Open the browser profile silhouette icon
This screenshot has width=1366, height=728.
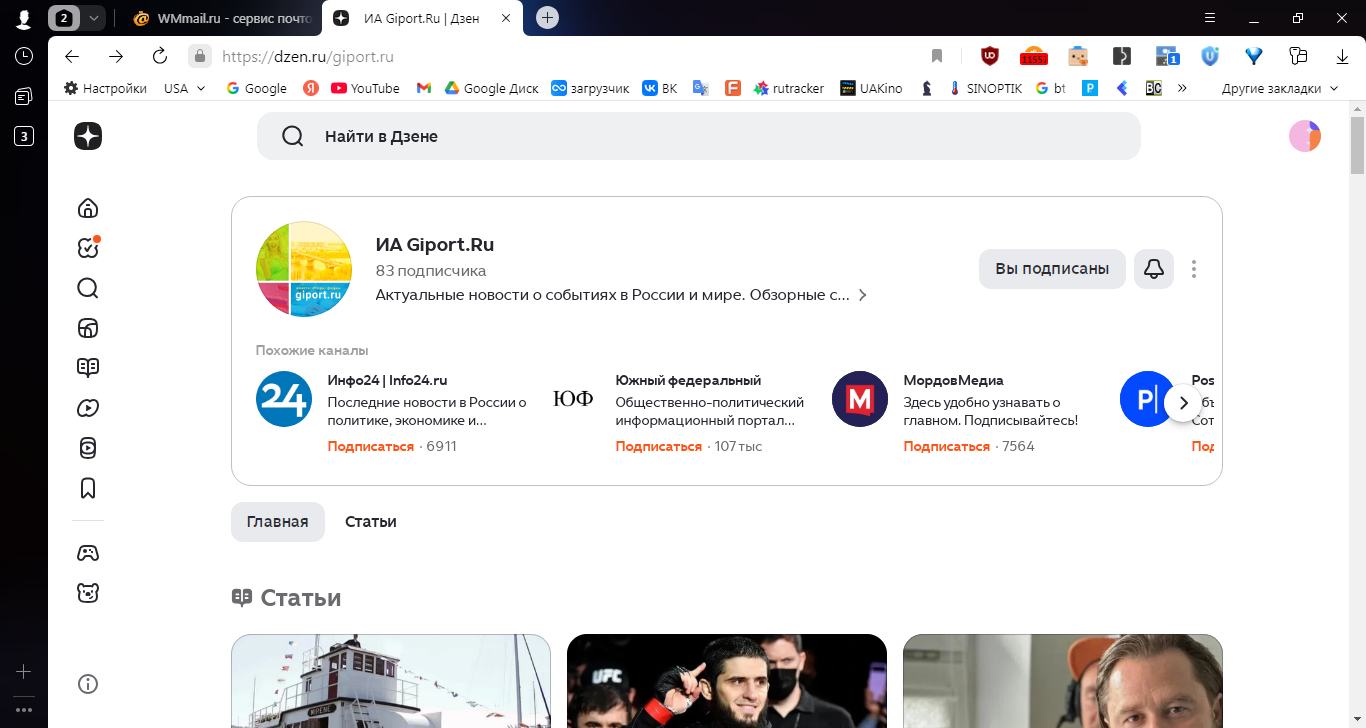[24, 18]
